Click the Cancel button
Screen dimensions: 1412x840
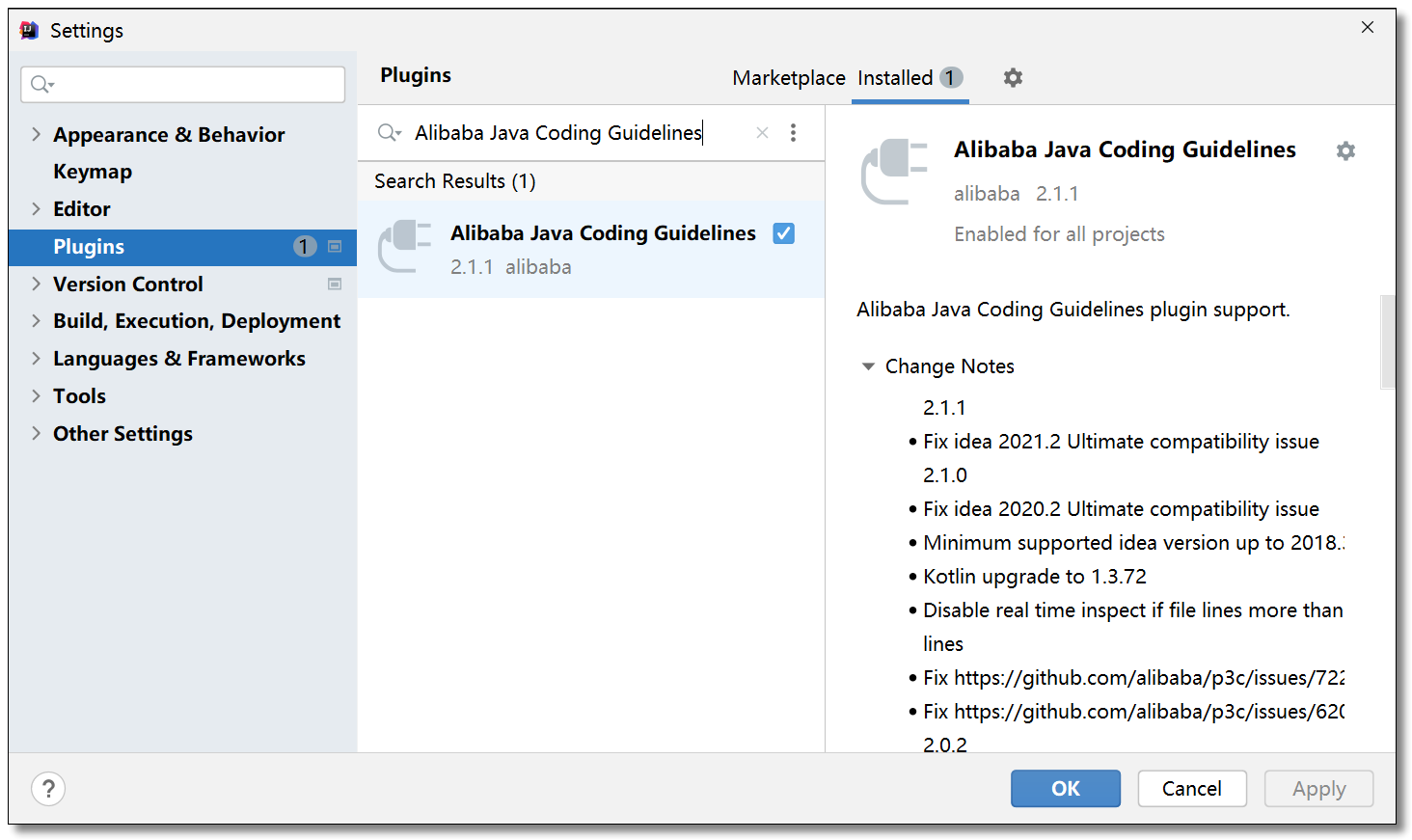pyautogui.click(x=1192, y=789)
